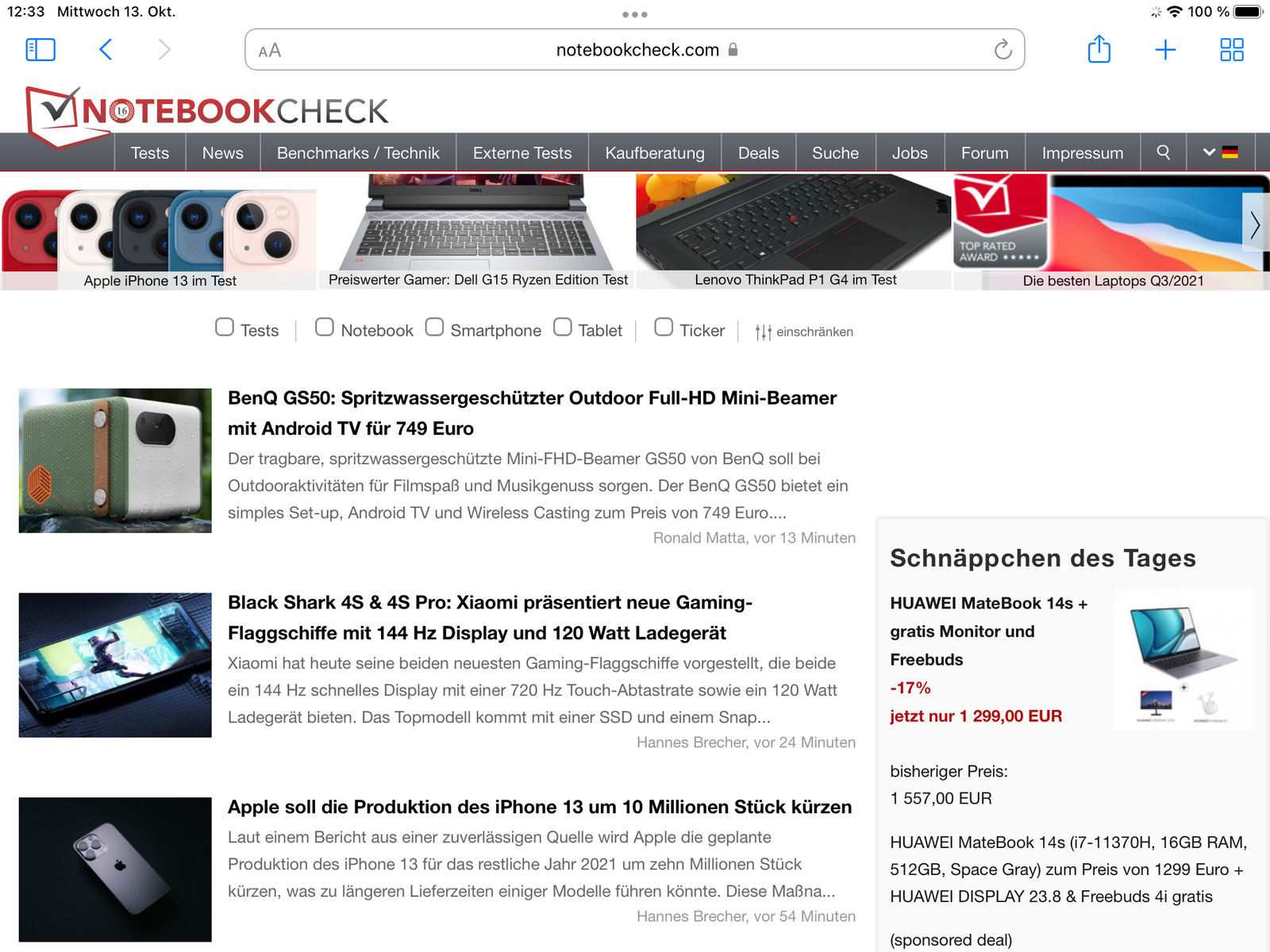The image size is (1270, 952).
Task: Open the BenQ GS50 article headline
Action: click(533, 413)
